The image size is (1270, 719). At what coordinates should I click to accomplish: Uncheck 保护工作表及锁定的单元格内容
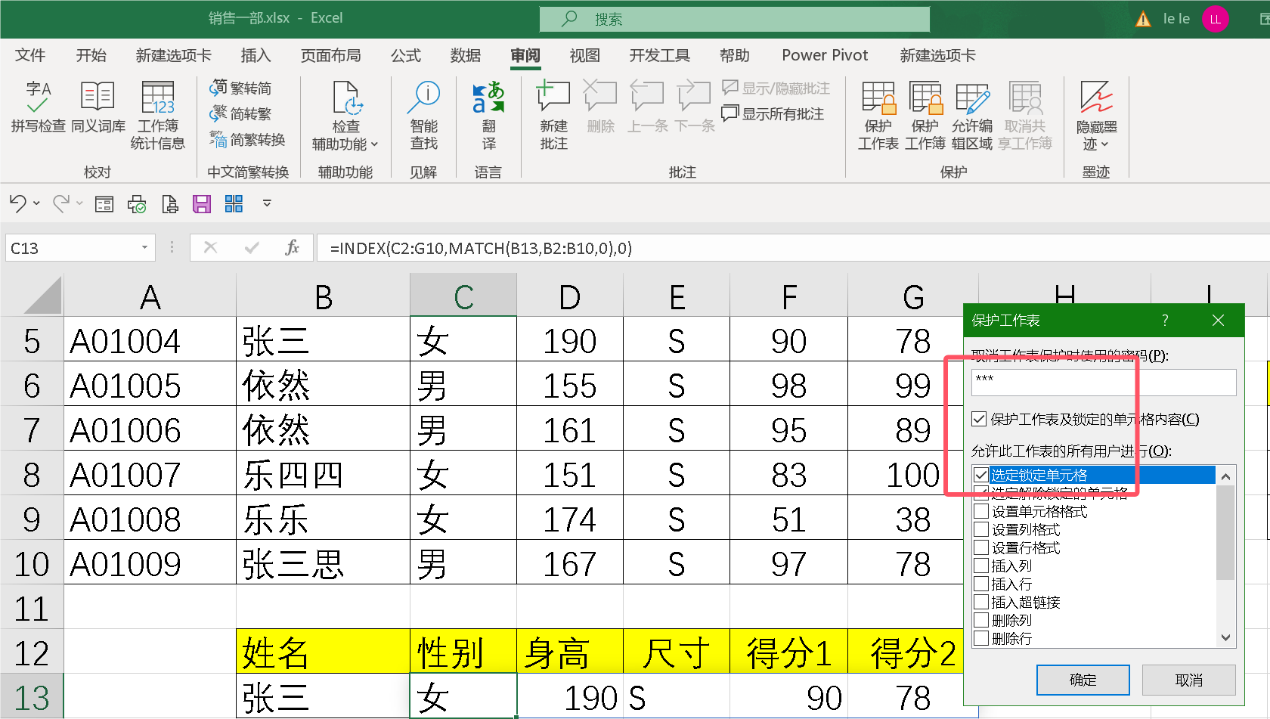(979, 418)
